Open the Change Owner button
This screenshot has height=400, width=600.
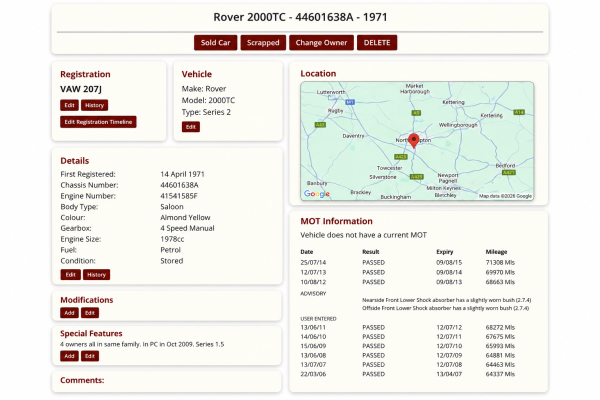(x=321, y=42)
